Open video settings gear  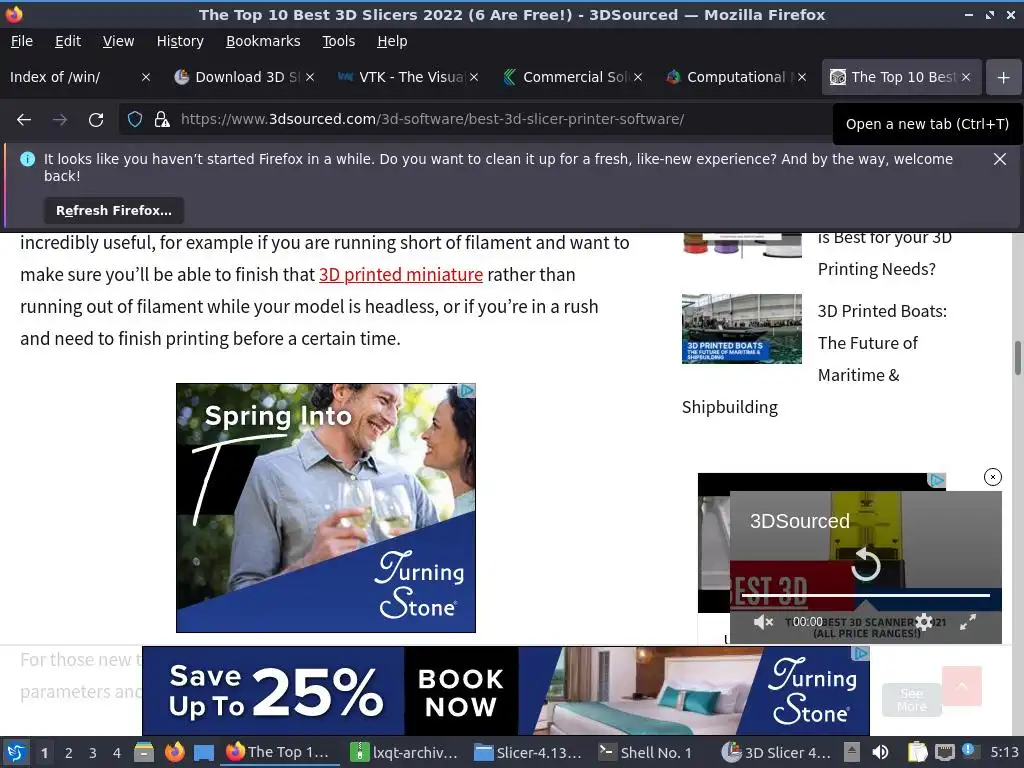point(924,622)
